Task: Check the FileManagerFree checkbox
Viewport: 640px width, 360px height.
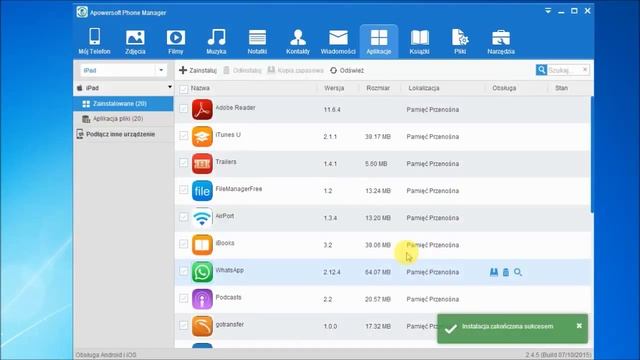Action: 184,190
